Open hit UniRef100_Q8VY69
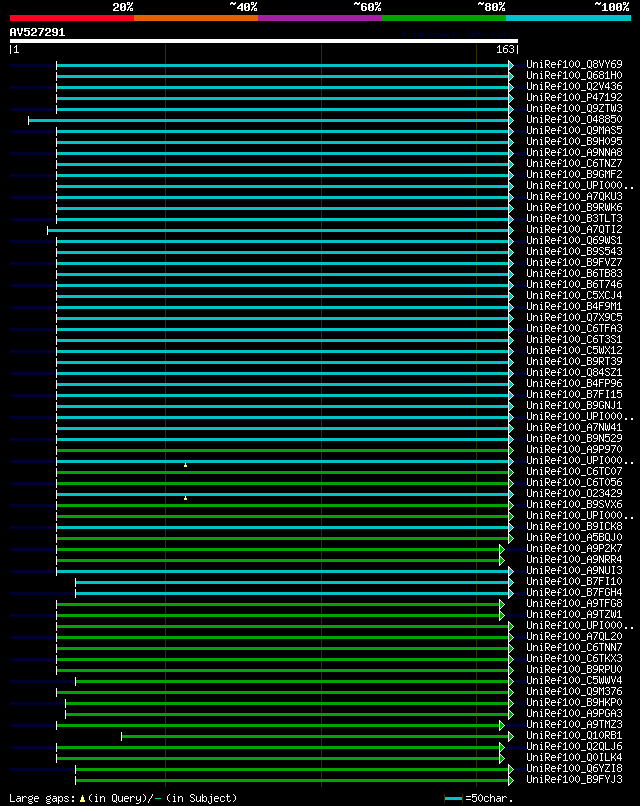Viewport: 640px width, 806px height. click(x=574, y=64)
